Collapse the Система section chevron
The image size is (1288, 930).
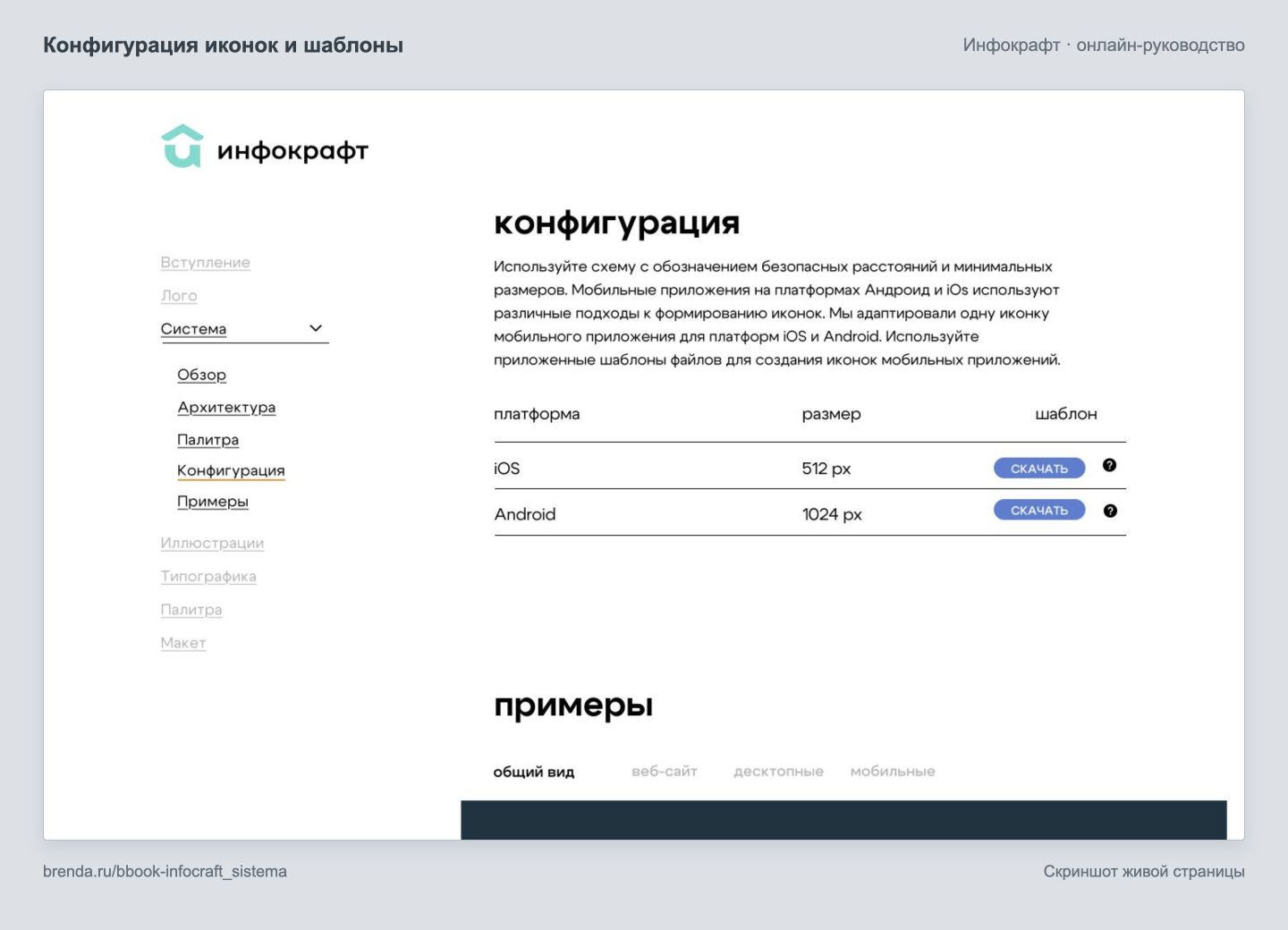tap(315, 328)
